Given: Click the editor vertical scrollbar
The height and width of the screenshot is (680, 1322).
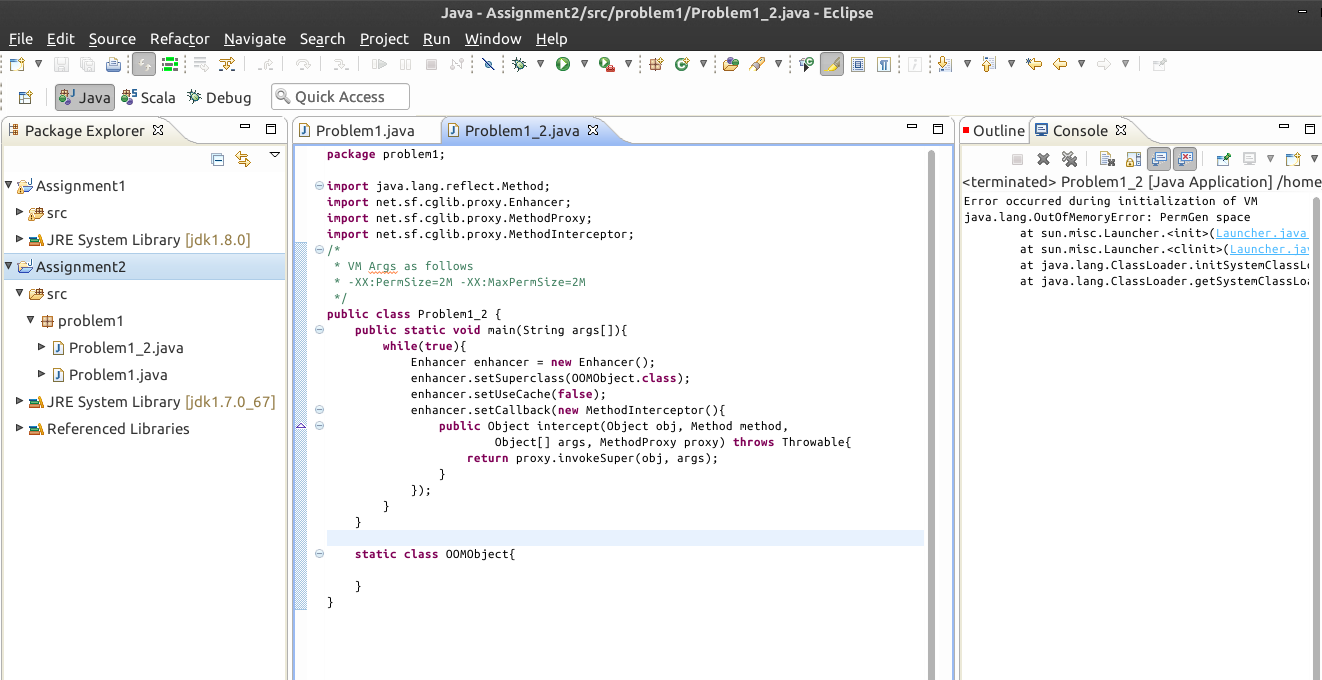Looking at the screenshot, I should (x=932, y=414).
